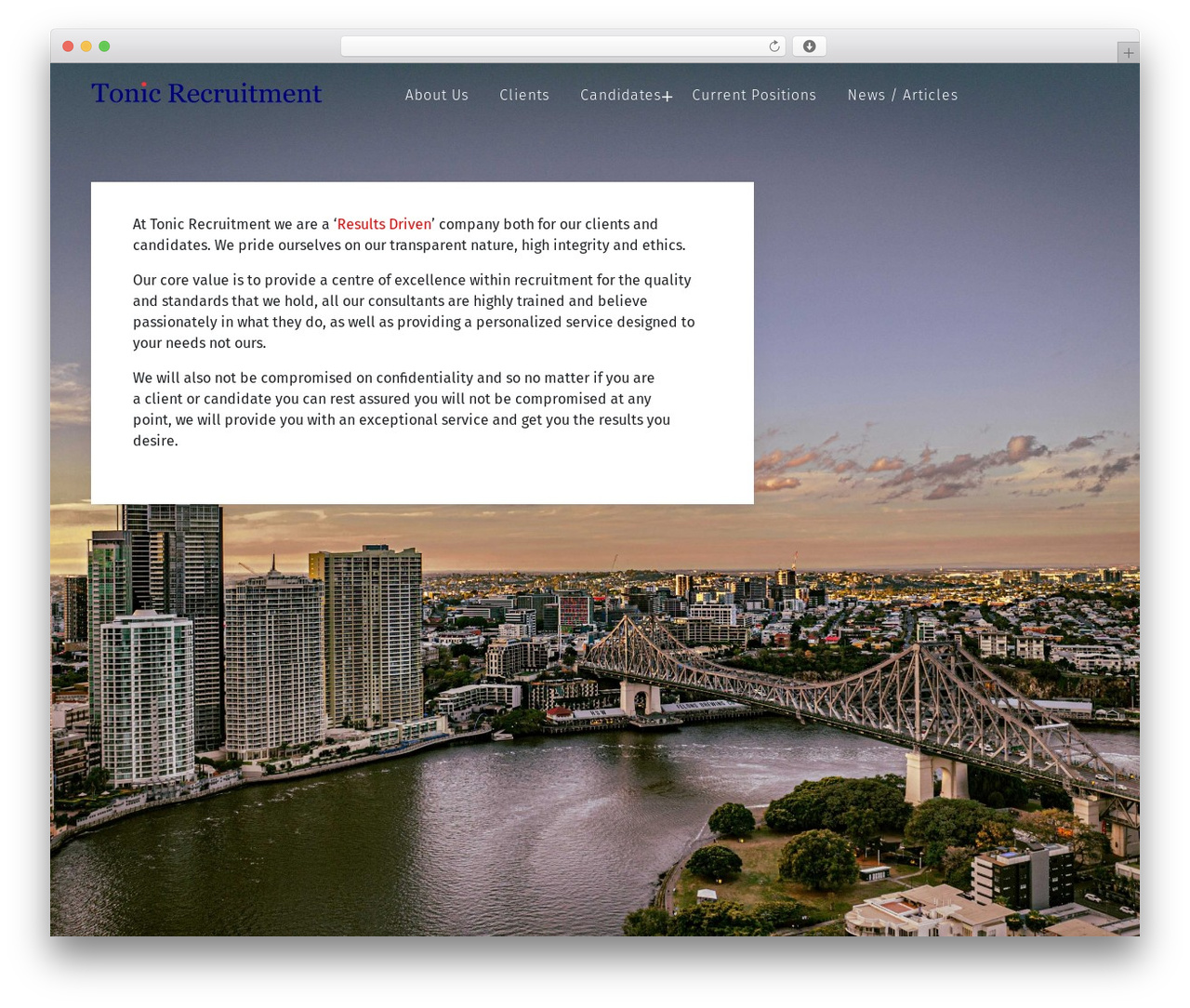Expand the Candidates submenu plus icon

coord(668,97)
